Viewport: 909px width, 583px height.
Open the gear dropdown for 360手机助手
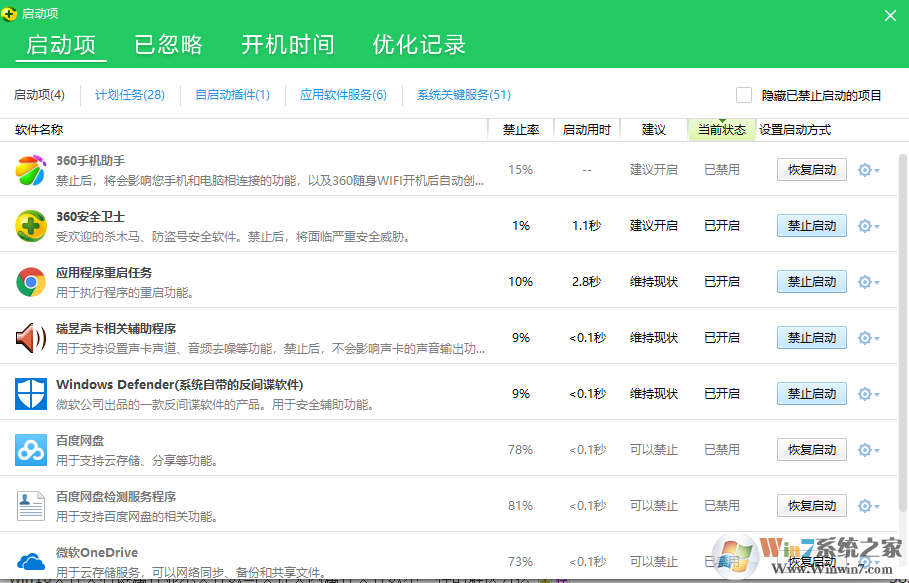(x=868, y=170)
